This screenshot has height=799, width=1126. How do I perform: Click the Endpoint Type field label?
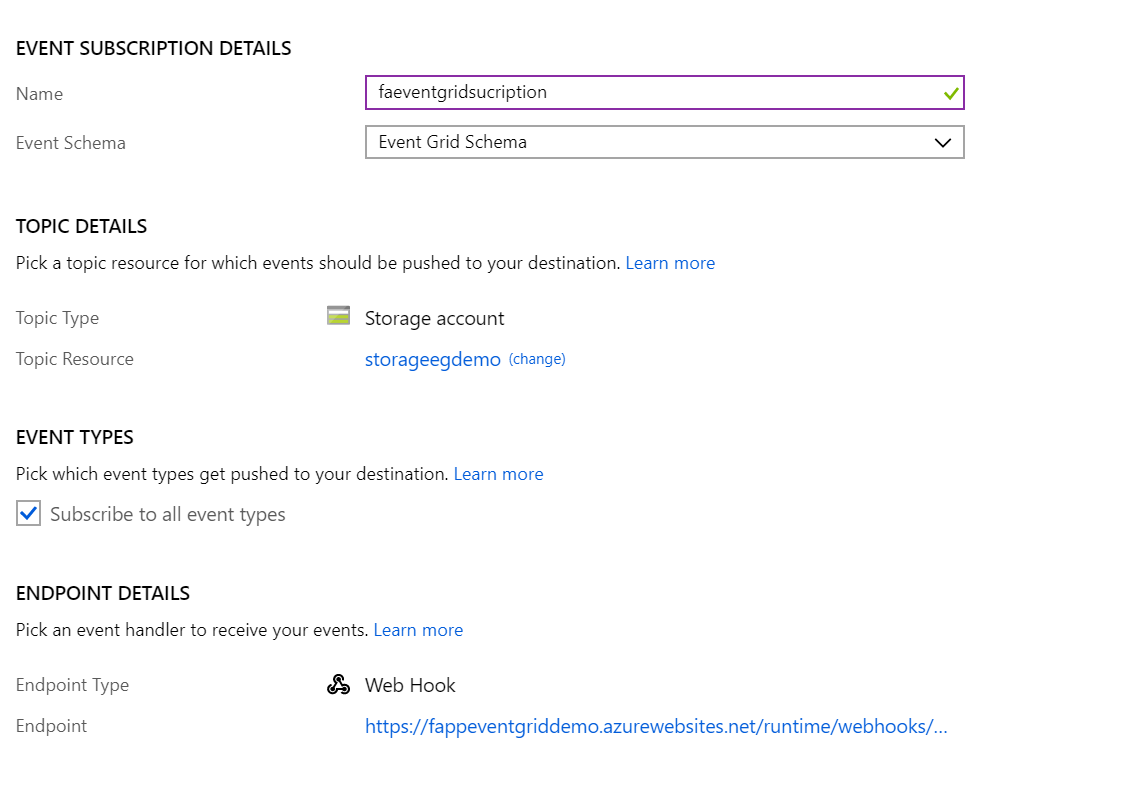pyautogui.click(x=72, y=685)
